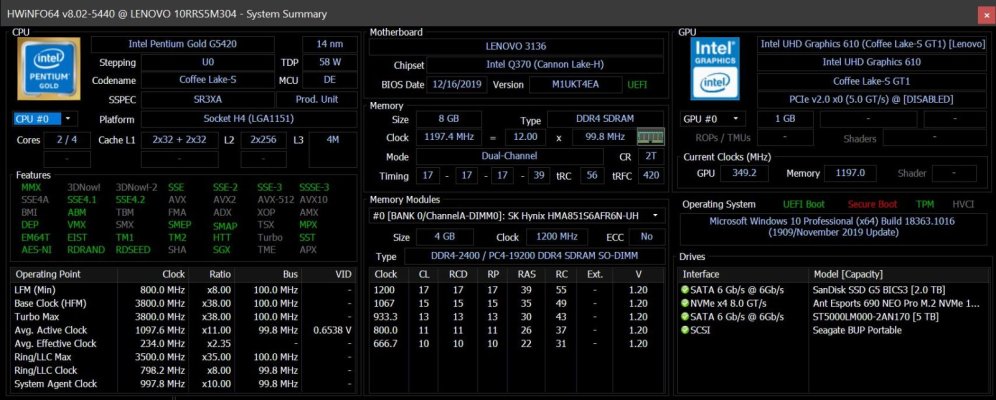Click the memory size 8 GB field
996x400 pixels.
448,119
